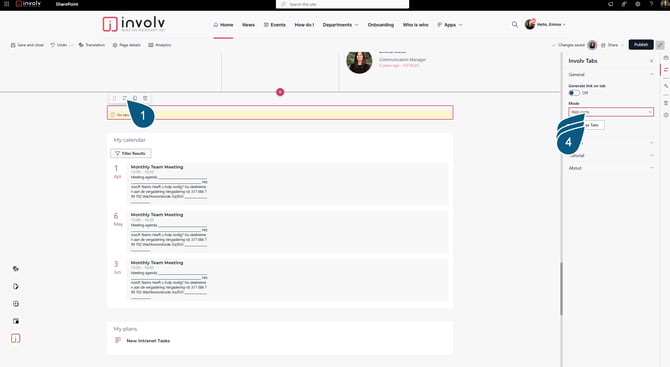Open the settings gear in top bar
This screenshot has width=670, height=367.
tap(638, 4)
